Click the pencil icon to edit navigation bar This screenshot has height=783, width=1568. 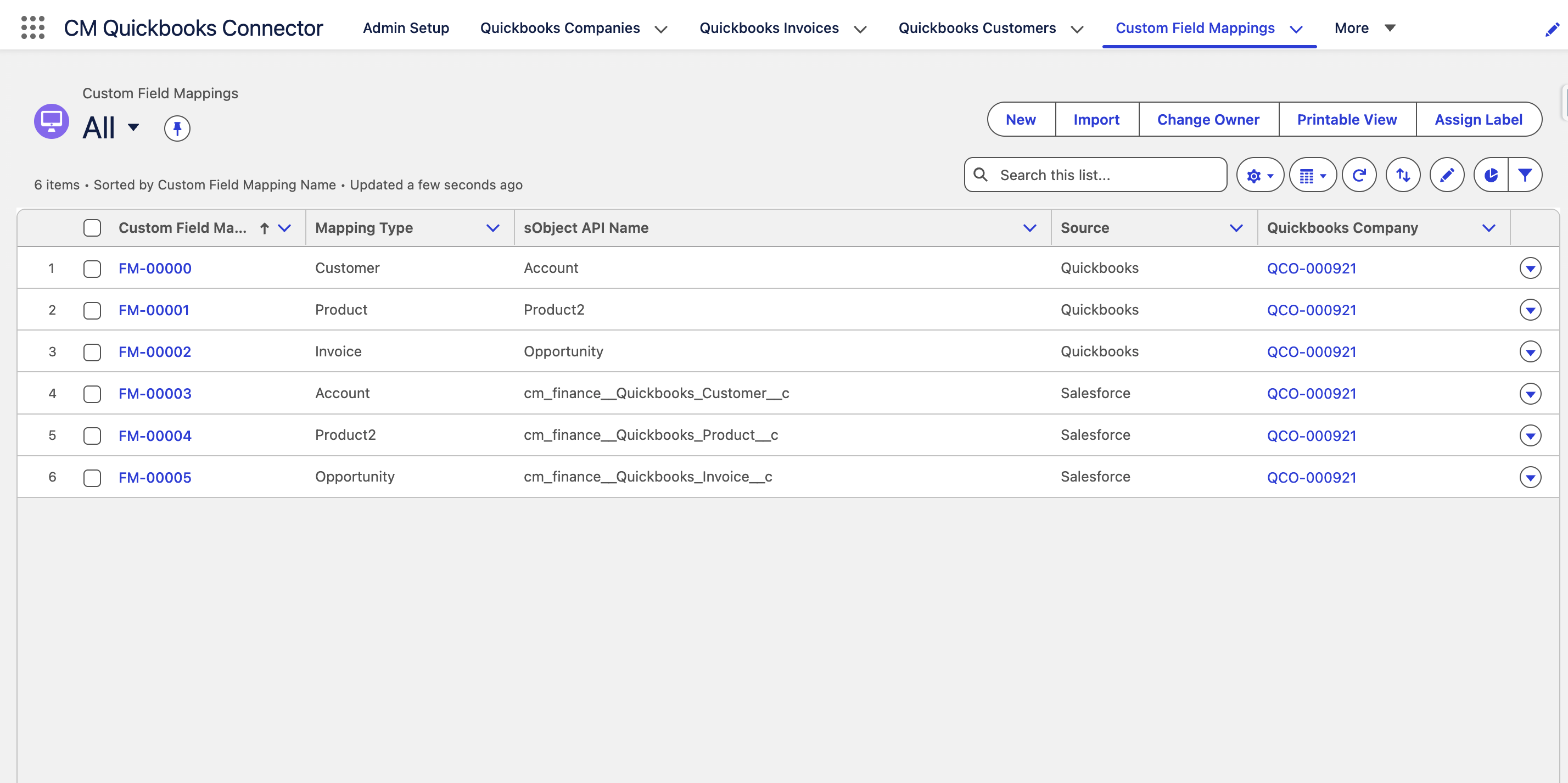[x=1552, y=29]
